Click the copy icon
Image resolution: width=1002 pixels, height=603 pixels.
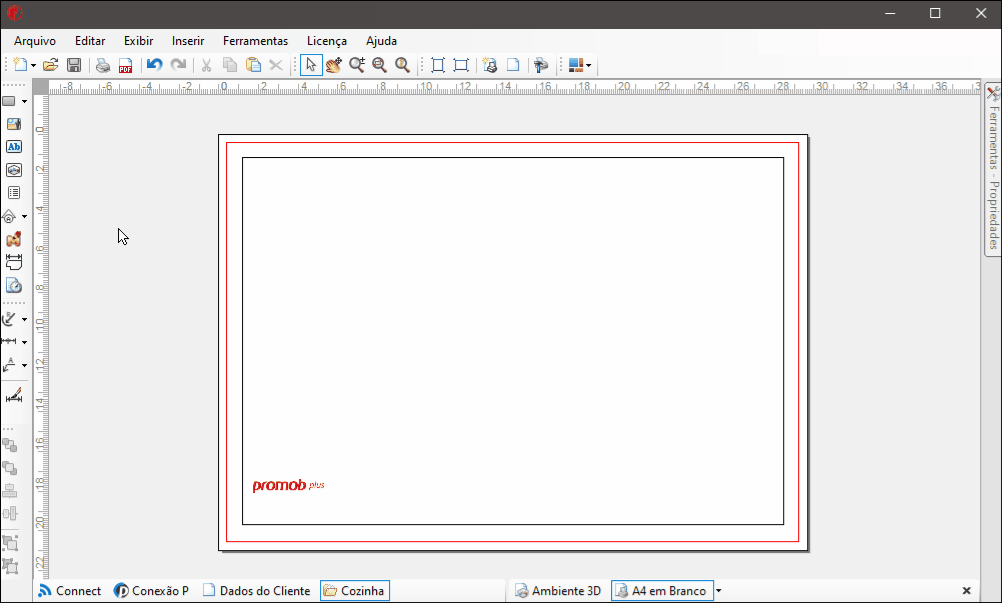point(230,65)
